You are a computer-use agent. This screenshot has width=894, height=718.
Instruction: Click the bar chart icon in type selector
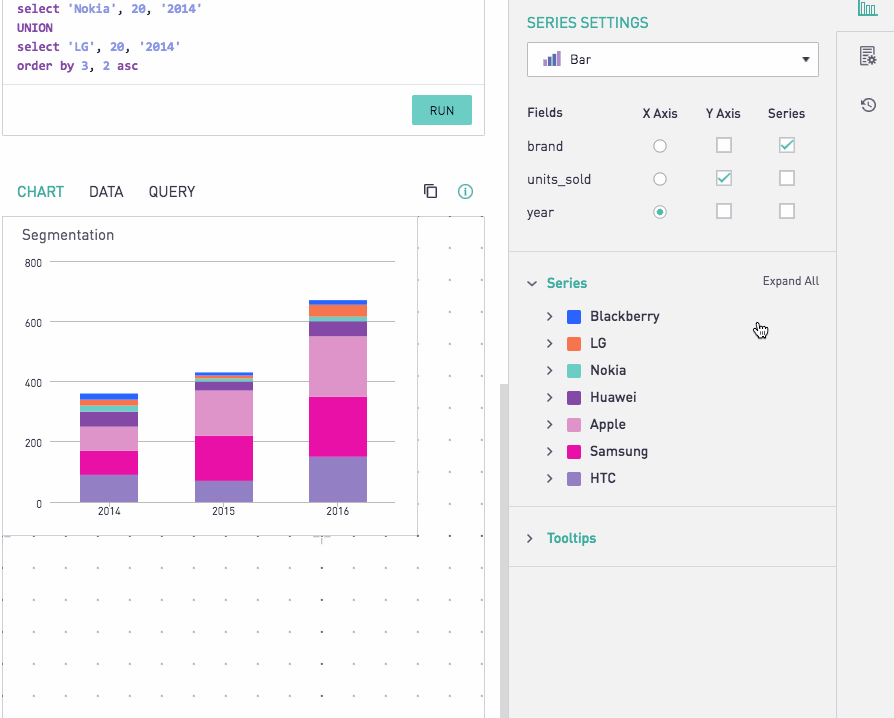point(551,59)
